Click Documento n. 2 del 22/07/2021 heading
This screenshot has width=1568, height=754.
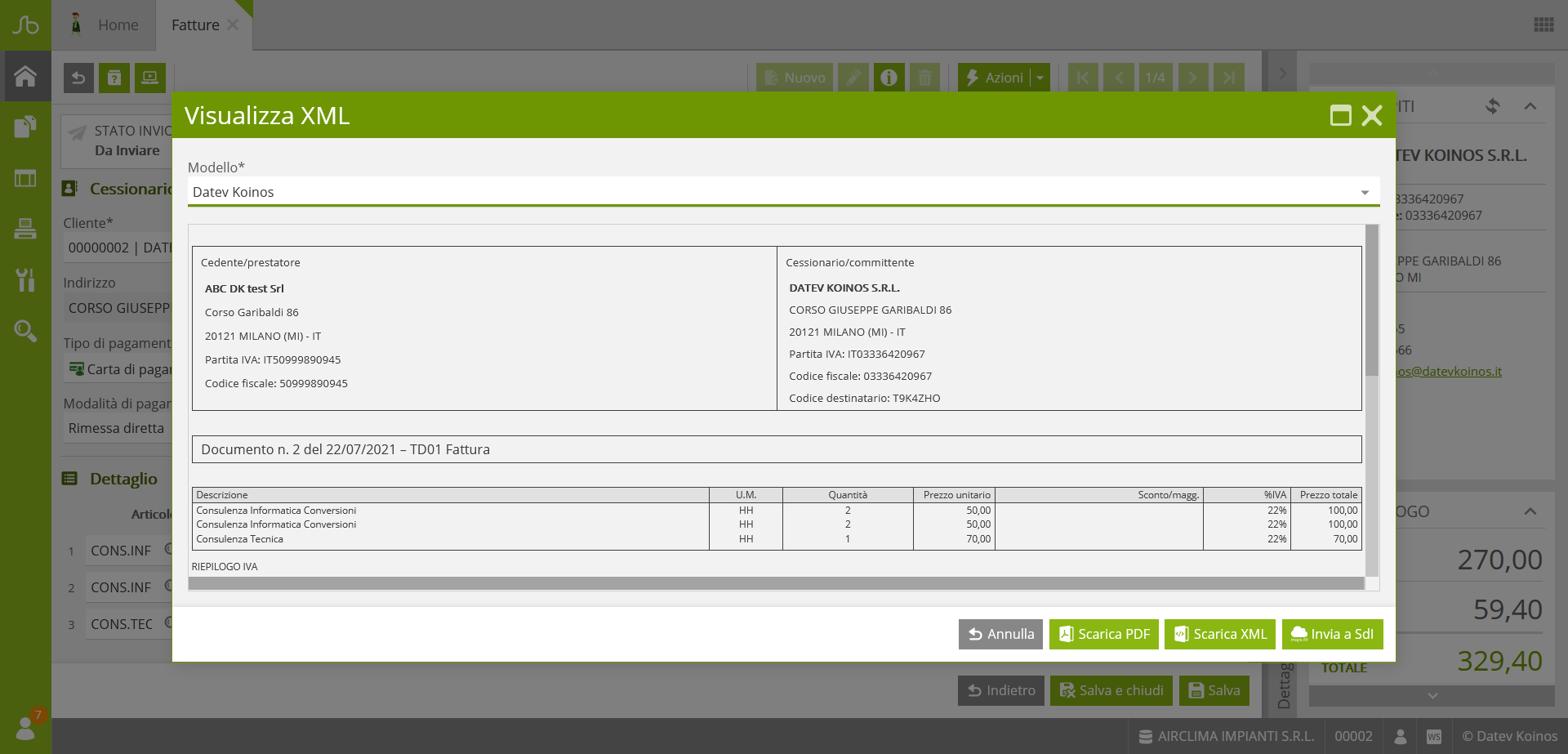(345, 449)
